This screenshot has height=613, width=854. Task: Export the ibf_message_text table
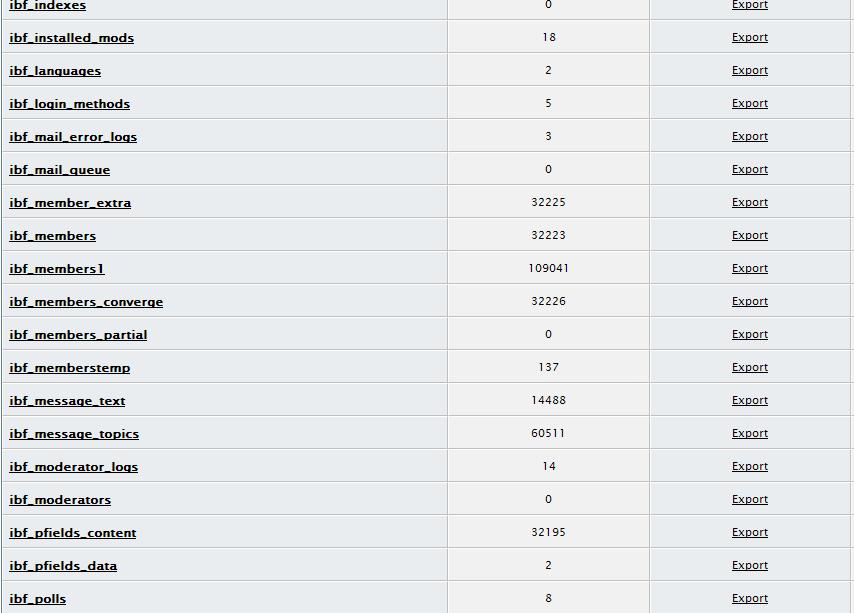tap(749, 400)
